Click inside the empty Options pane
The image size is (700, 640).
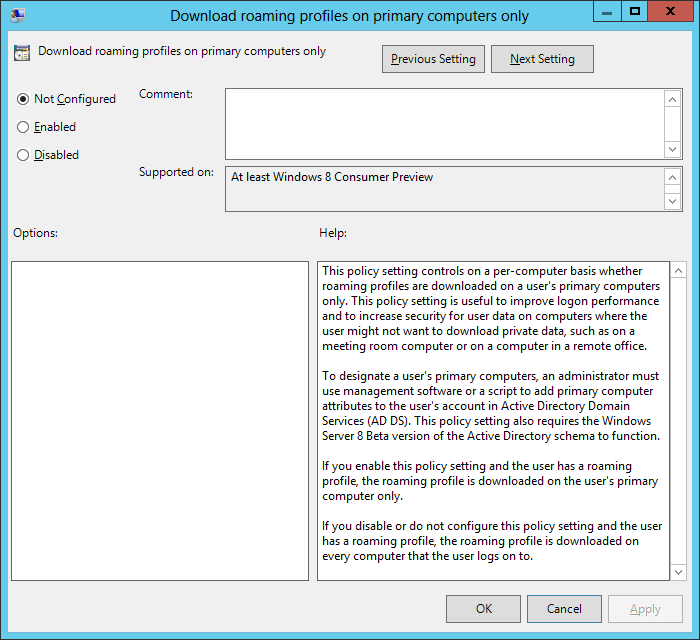(x=160, y=420)
